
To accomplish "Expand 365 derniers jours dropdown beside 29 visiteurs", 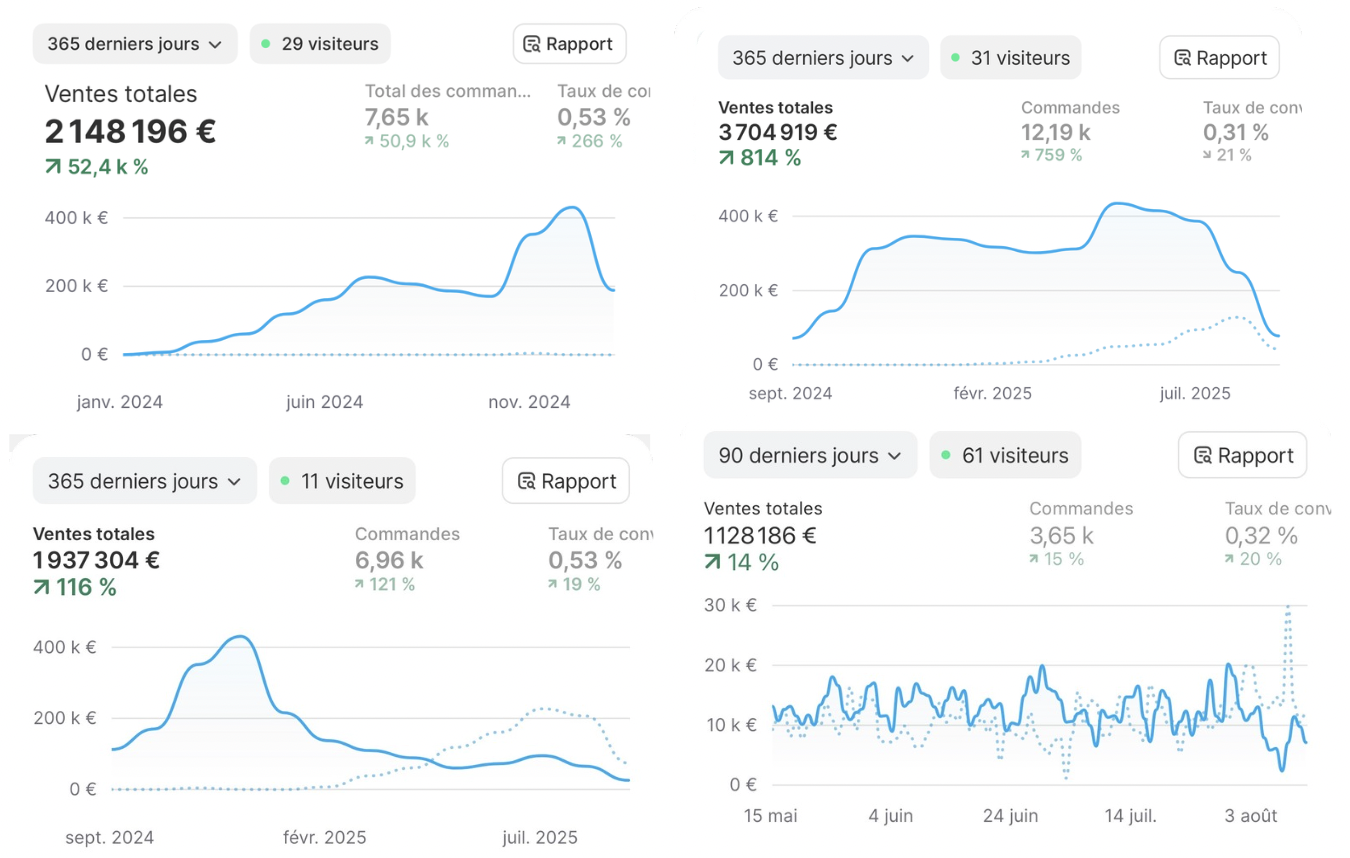I will (x=135, y=44).
